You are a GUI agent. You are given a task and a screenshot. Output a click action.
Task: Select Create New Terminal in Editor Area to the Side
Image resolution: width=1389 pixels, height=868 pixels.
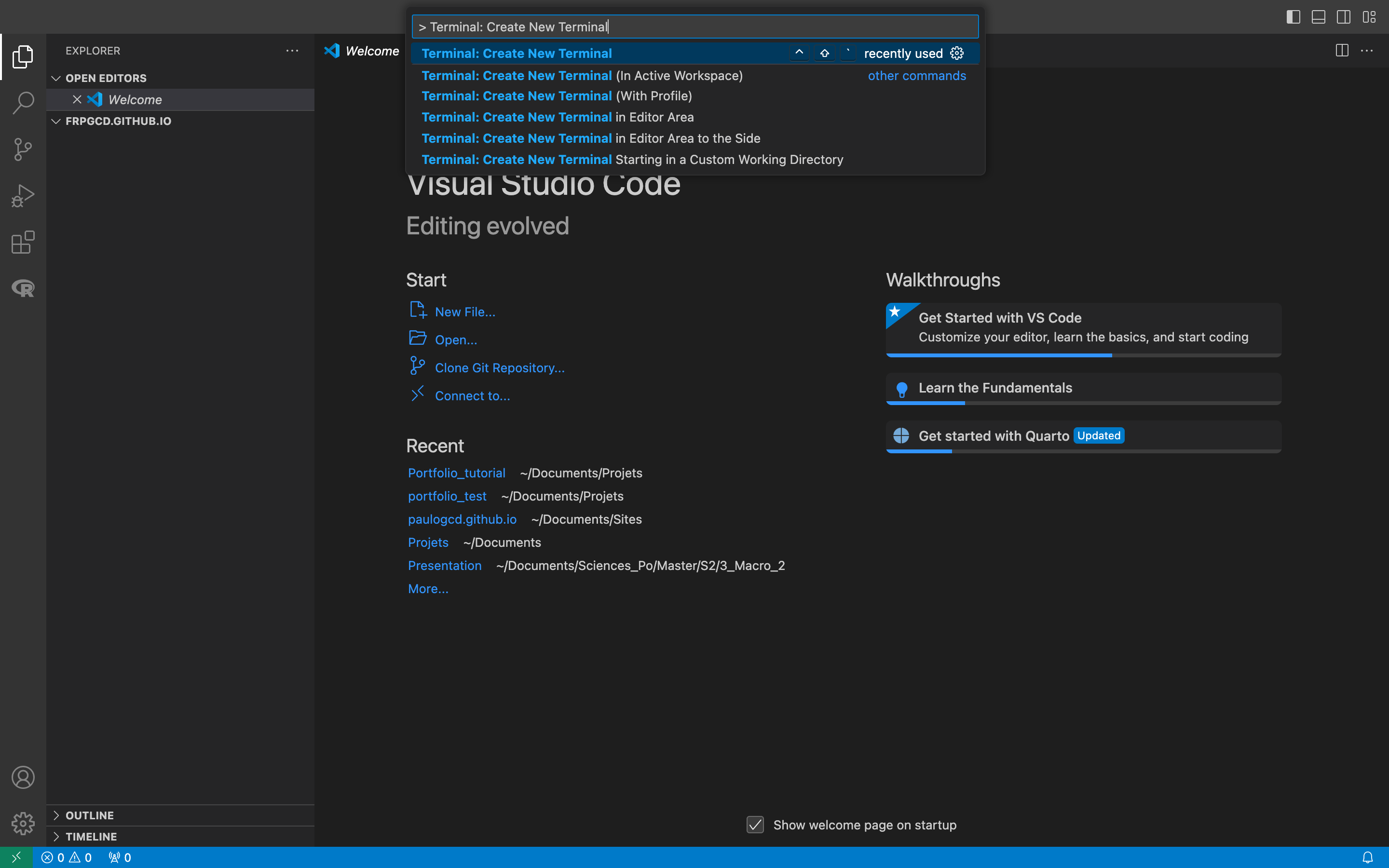[x=695, y=138]
